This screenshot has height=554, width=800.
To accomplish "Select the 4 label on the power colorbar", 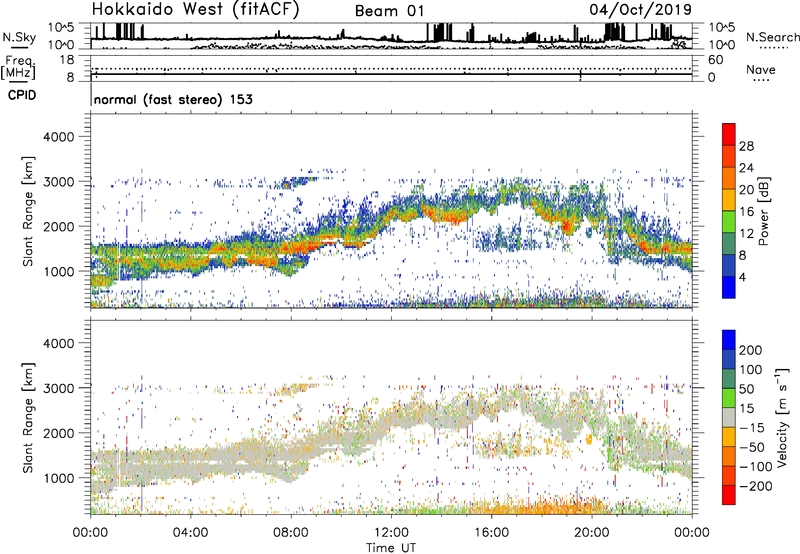I will click(x=742, y=277).
